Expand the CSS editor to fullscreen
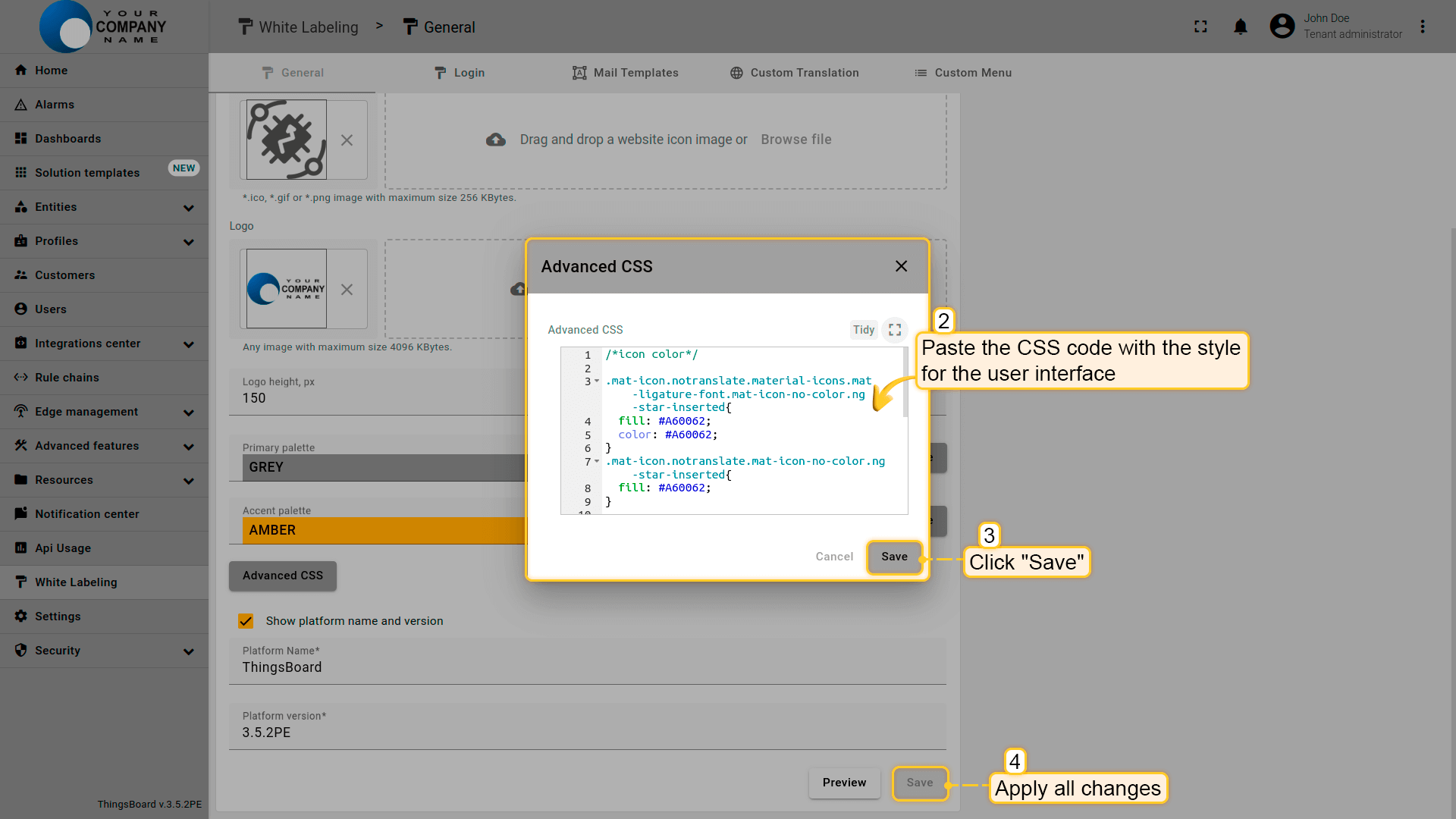This screenshot has width=1456, height=819. [x=895, y=330]
